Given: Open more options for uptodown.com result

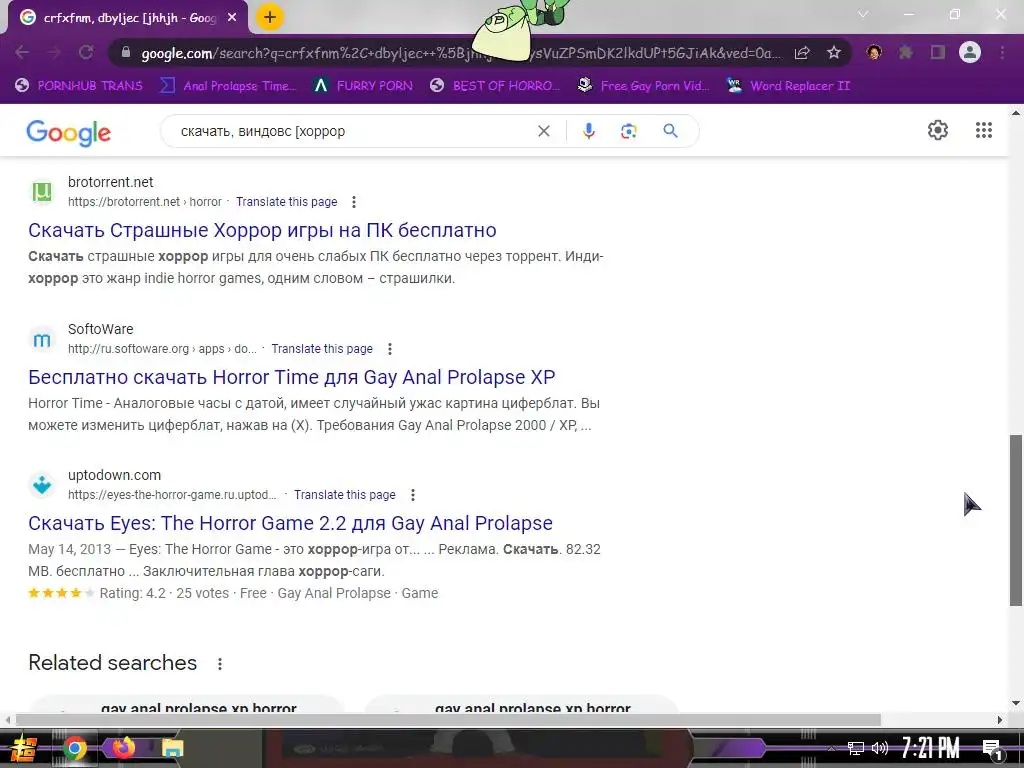Looking at the screenshot, I should (412, 495).
